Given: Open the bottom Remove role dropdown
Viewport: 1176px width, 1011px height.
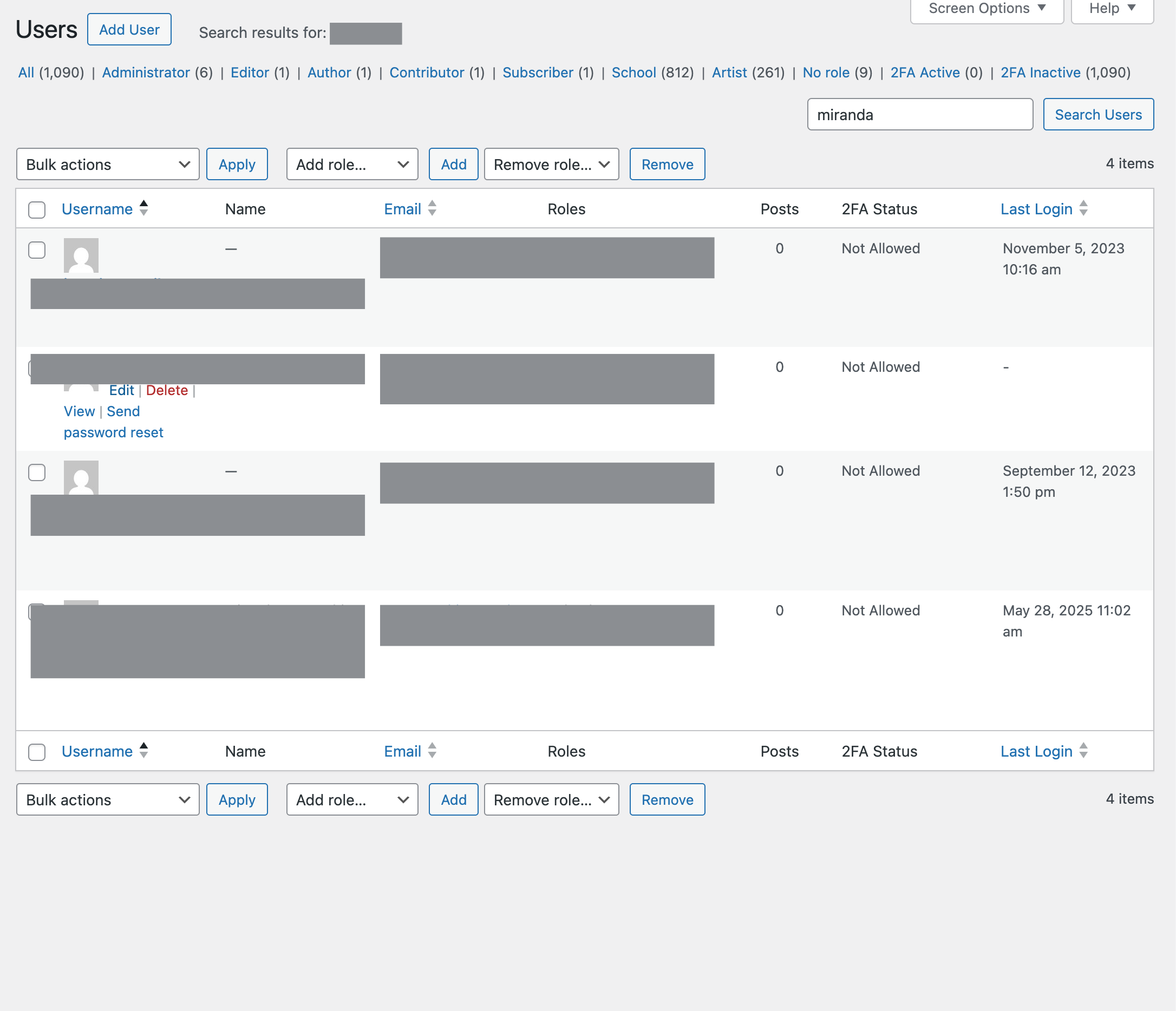Looking at the screenshot, I should coord(551,800).
